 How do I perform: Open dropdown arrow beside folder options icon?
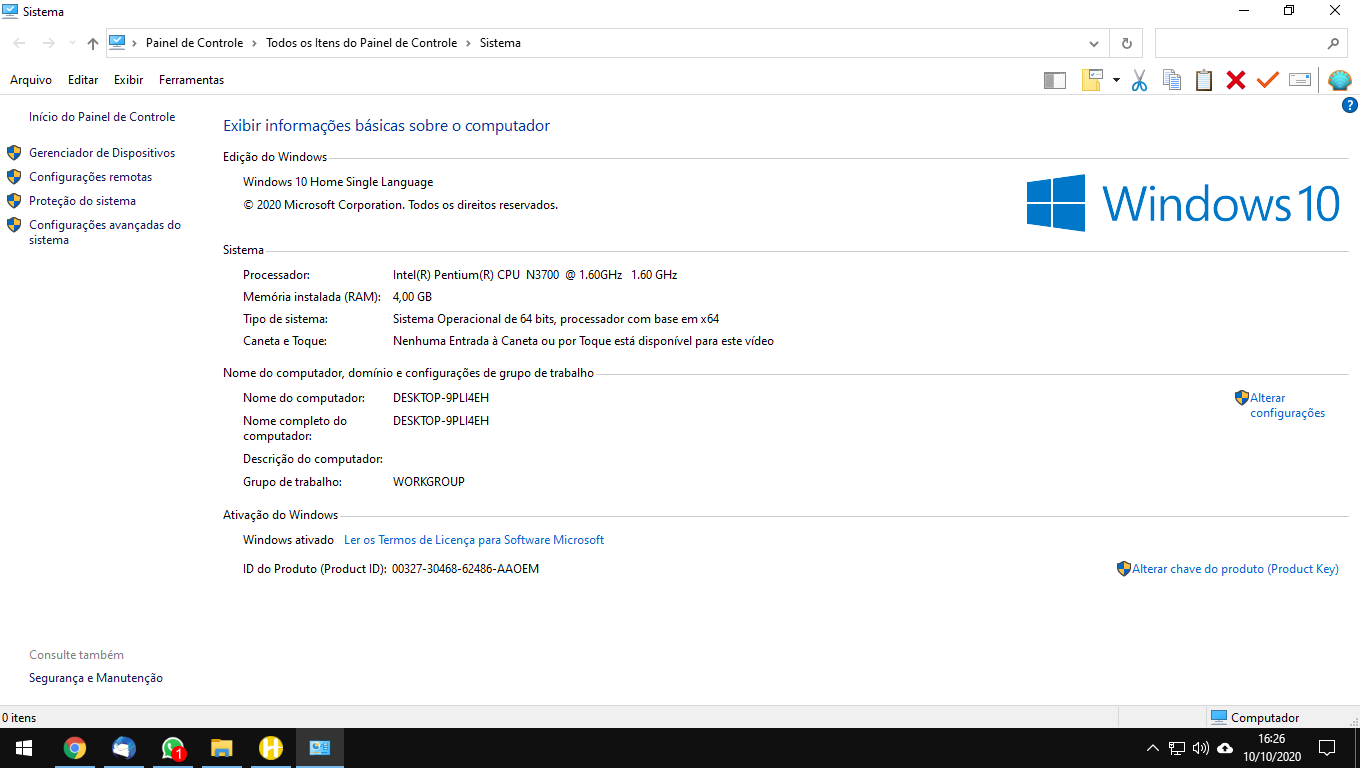click(1116, 81)
